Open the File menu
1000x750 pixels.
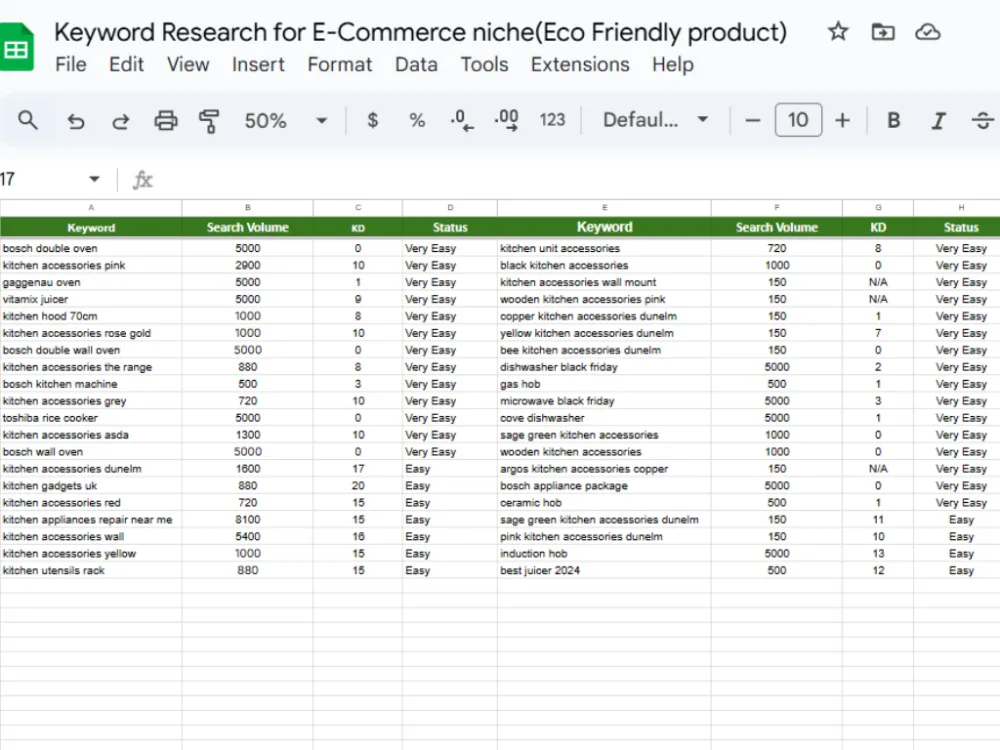[x=71, y=64]
